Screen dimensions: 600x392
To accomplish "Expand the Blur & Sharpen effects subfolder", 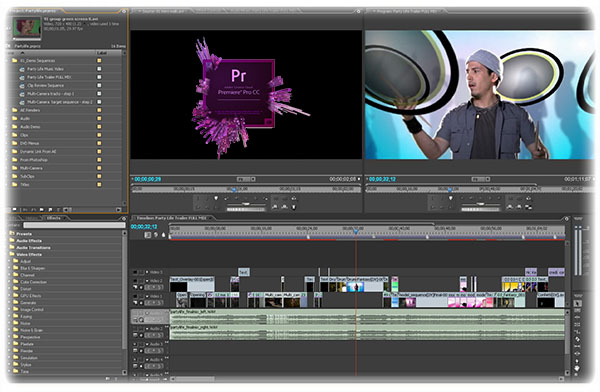I will [x=10, y=268].
